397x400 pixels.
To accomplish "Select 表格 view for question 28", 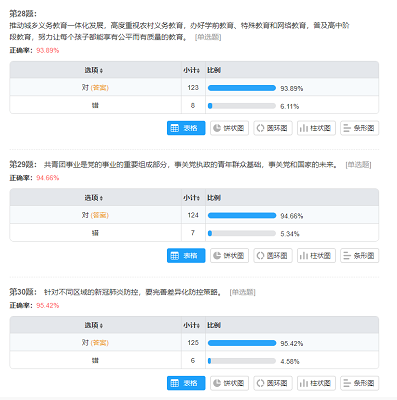I will tap(186, 128).
